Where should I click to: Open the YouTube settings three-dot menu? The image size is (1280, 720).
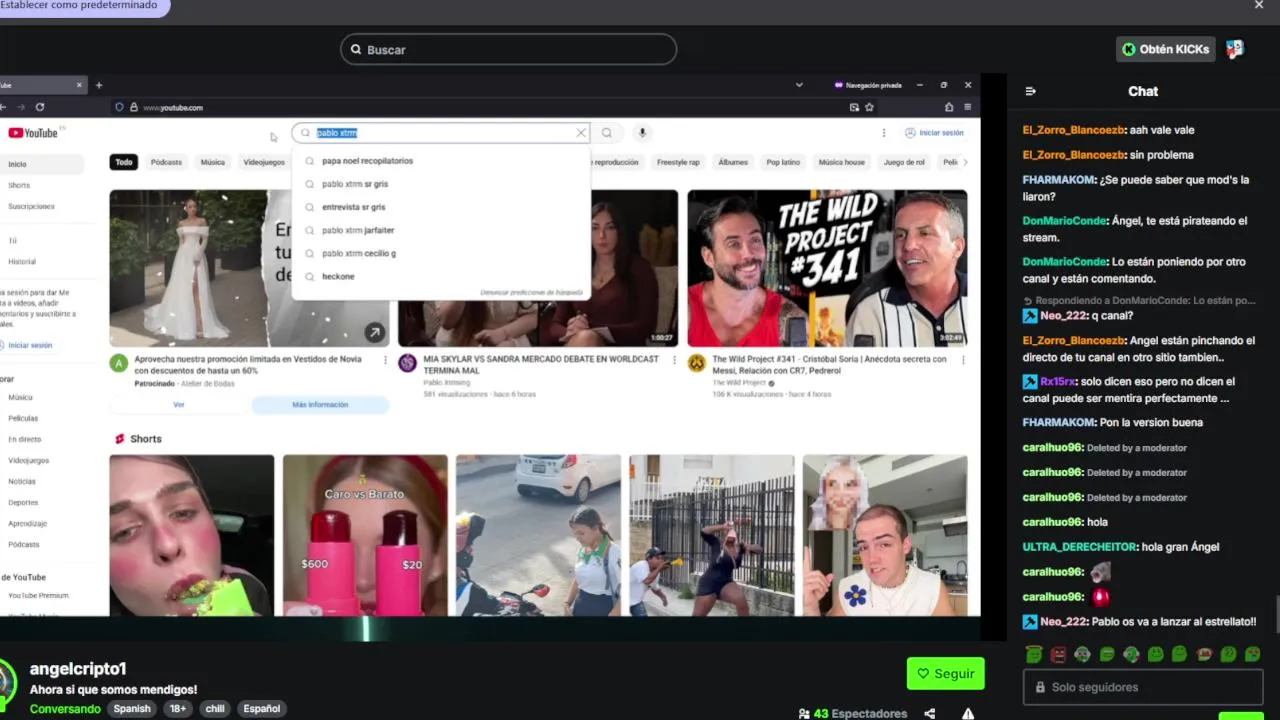[883, 133]
